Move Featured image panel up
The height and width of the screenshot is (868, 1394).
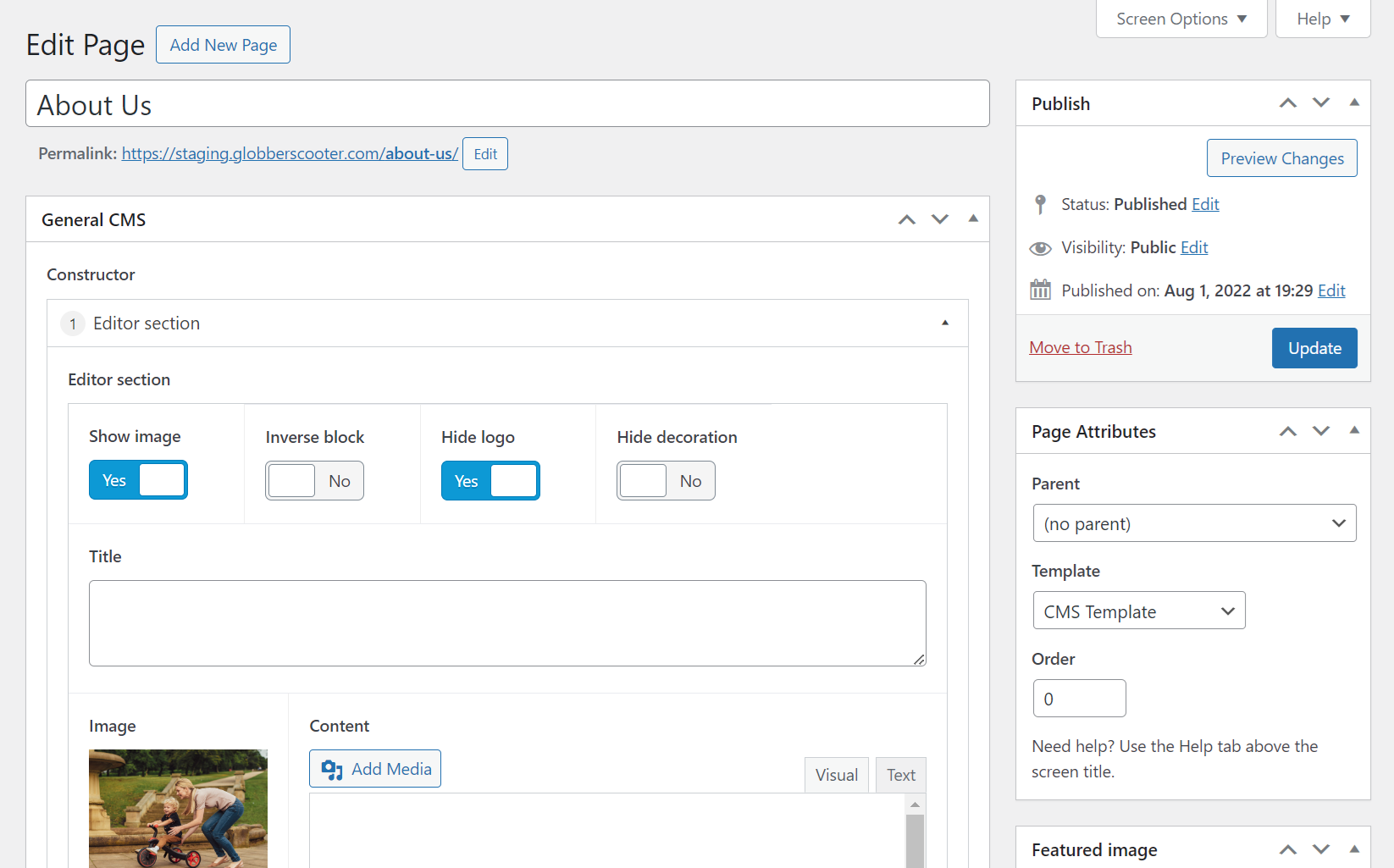1287,849
